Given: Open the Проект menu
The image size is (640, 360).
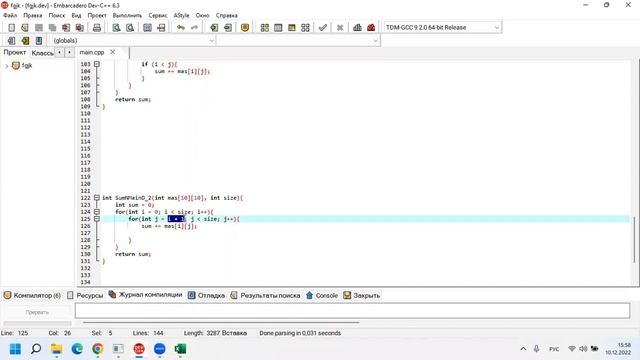Looking at the screenshot, I should pos(97,15).
